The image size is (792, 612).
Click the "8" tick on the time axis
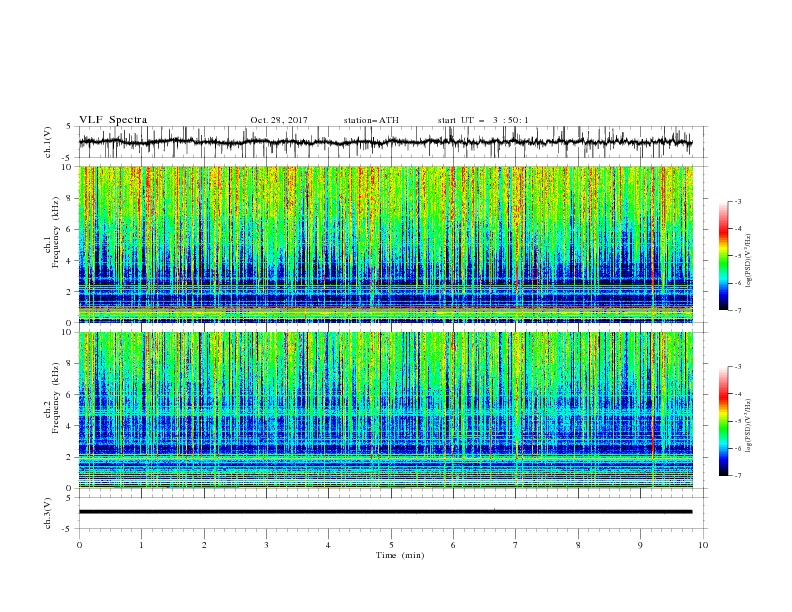(578, 545)
